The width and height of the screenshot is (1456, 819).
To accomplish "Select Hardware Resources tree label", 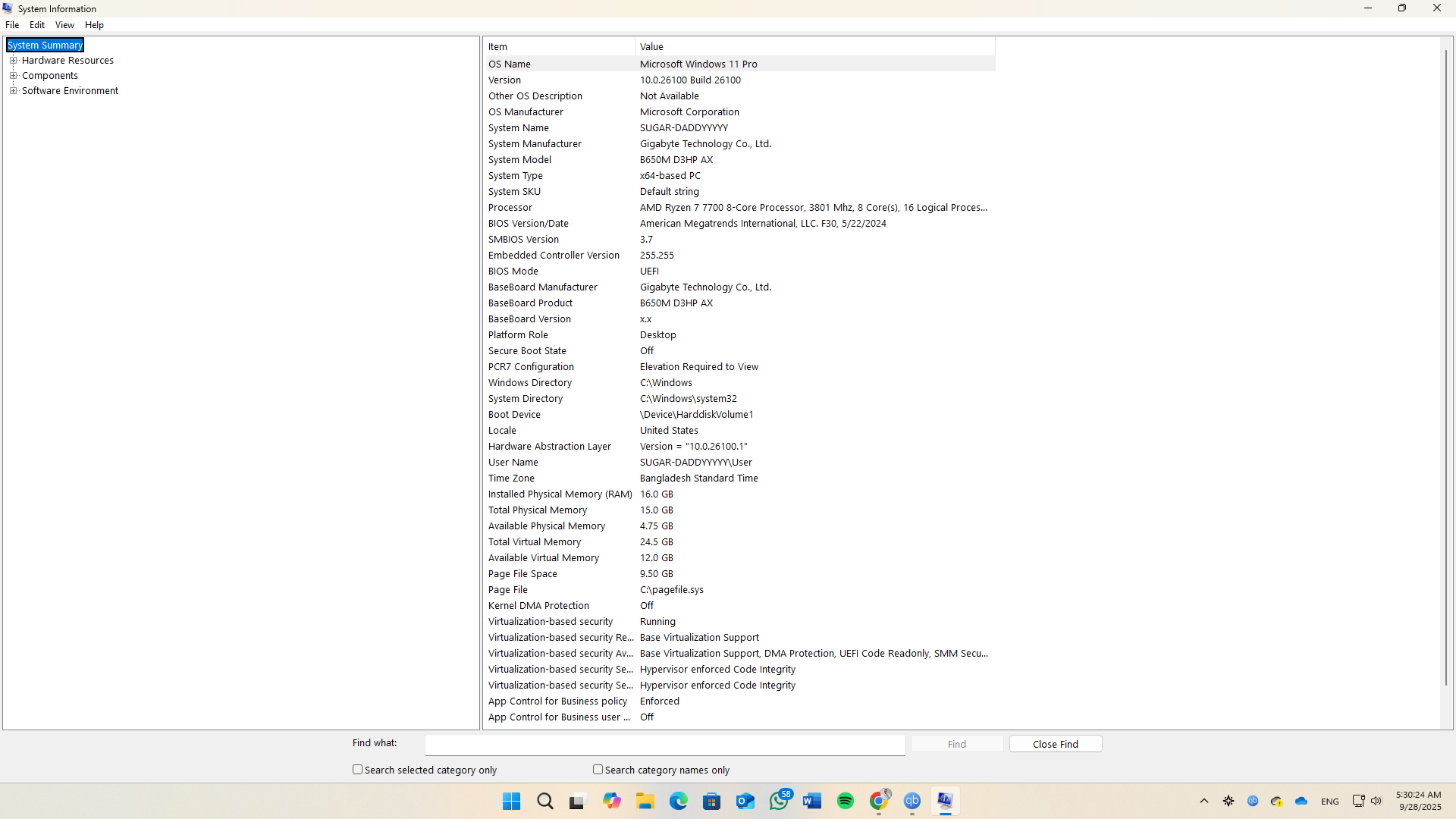I will [67, 61].
